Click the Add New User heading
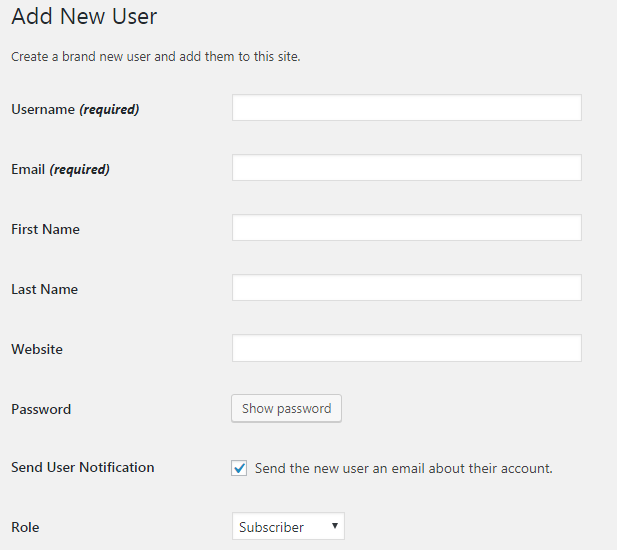This screenshot has height=550, width=617. point(84,17)
